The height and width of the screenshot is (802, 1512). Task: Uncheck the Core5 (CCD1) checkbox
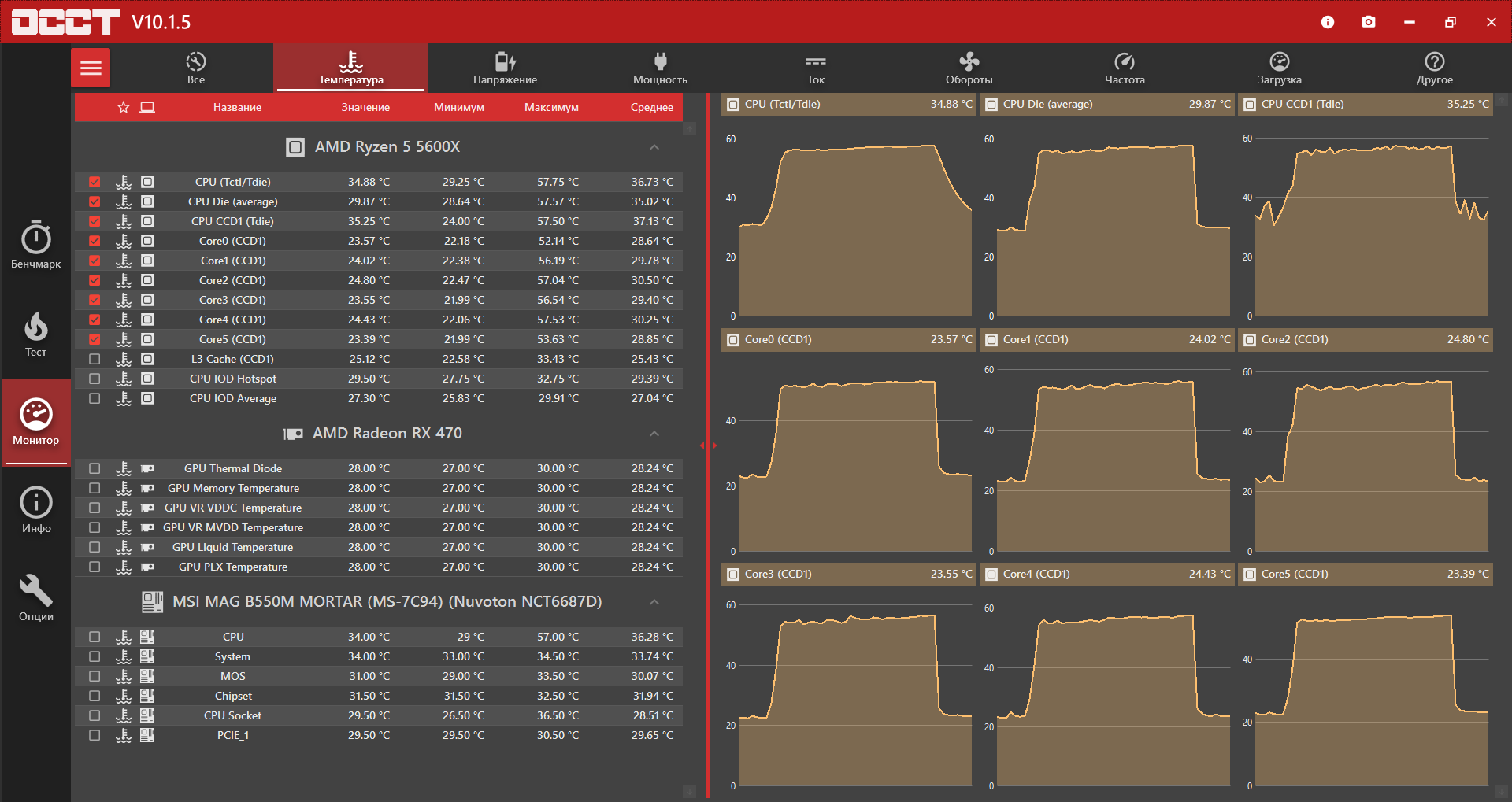94,339
